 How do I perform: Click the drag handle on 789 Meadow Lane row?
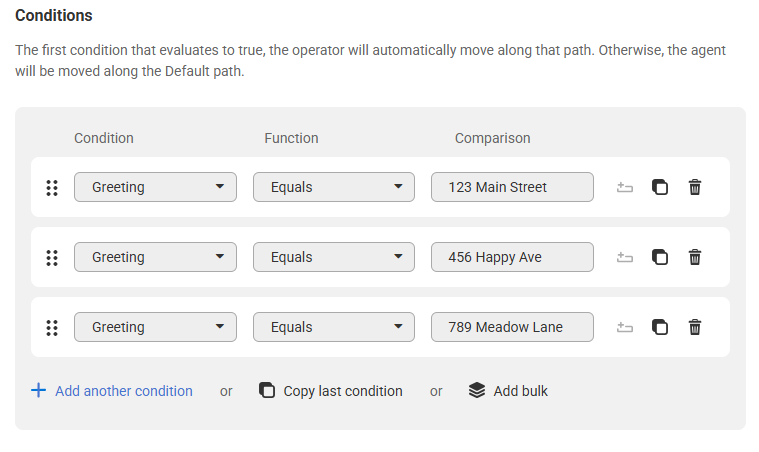tap(52, 328)
